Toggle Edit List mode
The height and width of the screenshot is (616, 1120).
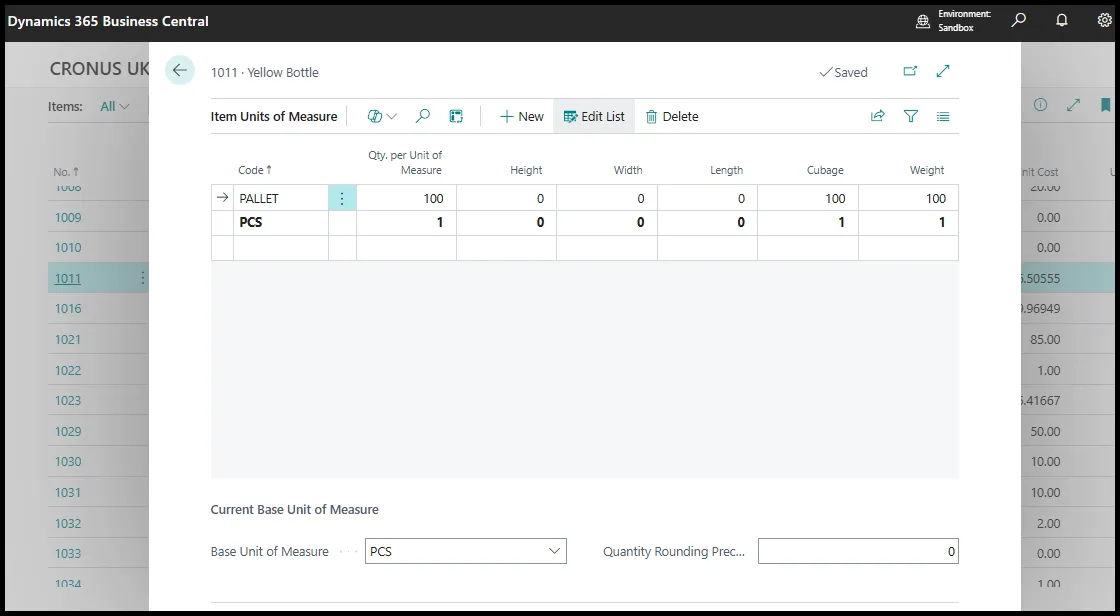pyautogui.click(x=594, y=116)
